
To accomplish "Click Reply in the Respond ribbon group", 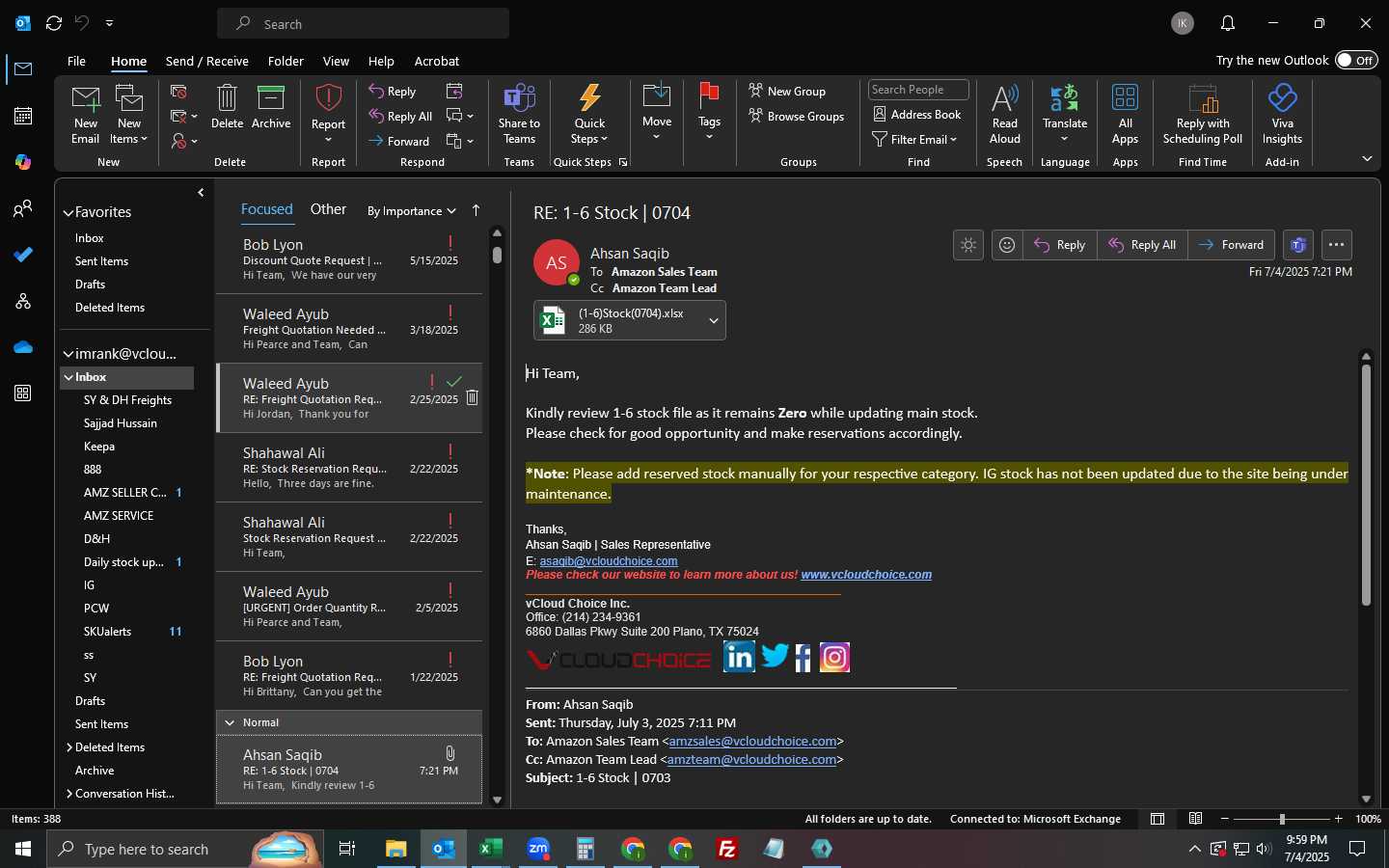I will (x=393, y=92).
